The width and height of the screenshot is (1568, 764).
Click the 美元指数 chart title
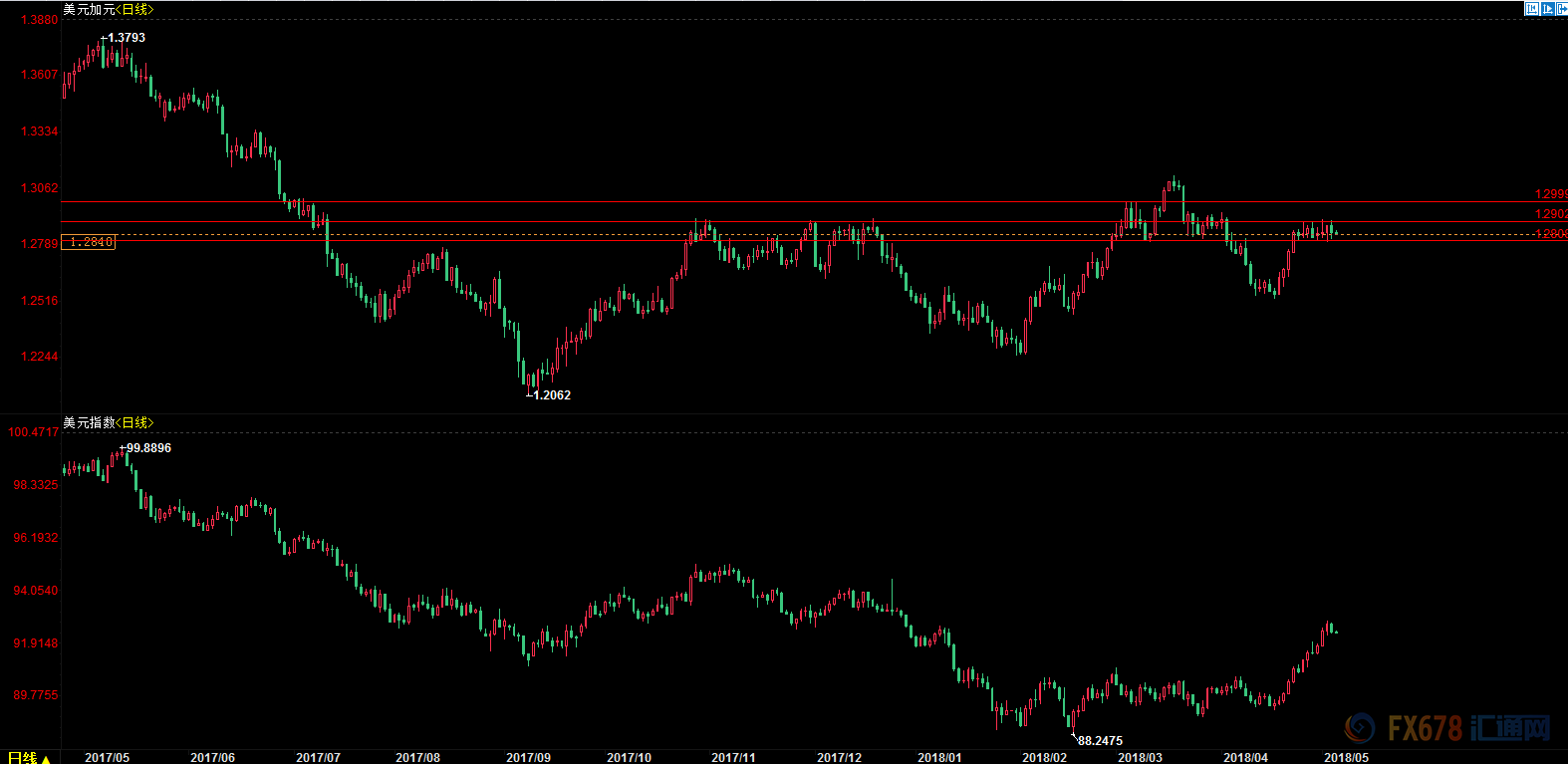point(89,422)
